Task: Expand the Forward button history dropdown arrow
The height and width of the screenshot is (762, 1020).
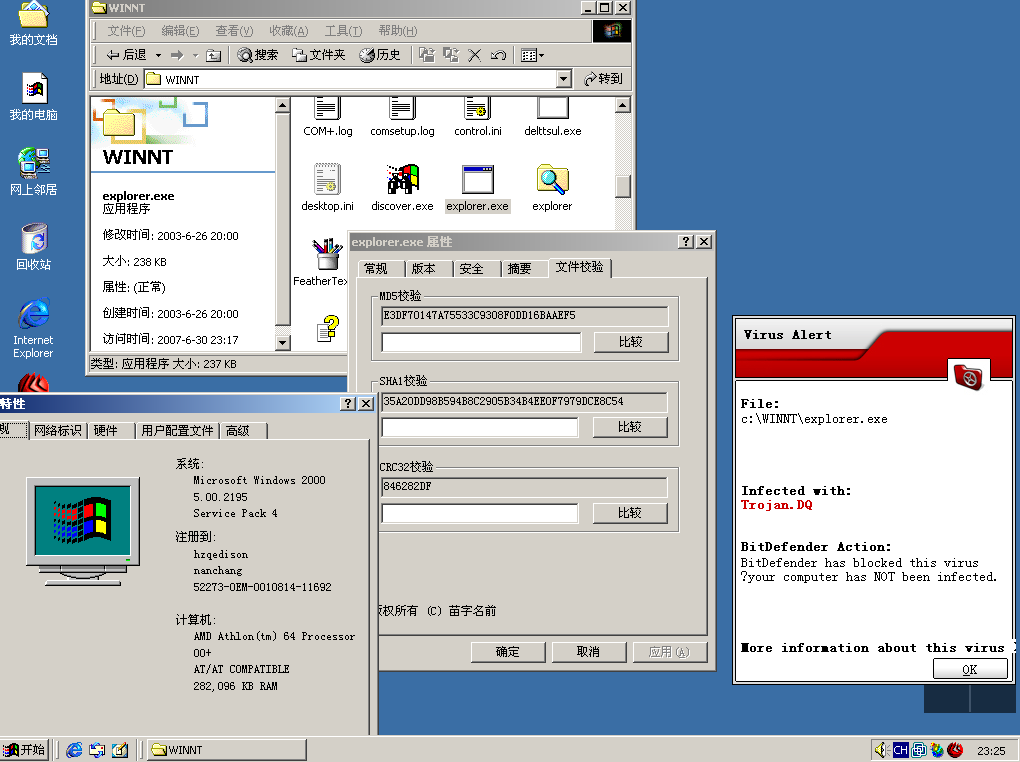Action: pyautogui.click(x=195, y=55)
